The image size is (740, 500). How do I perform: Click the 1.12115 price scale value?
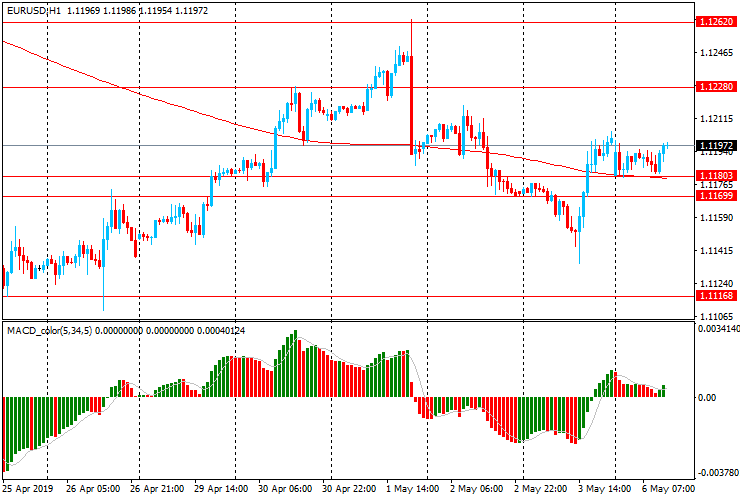(x=716, y=119)
